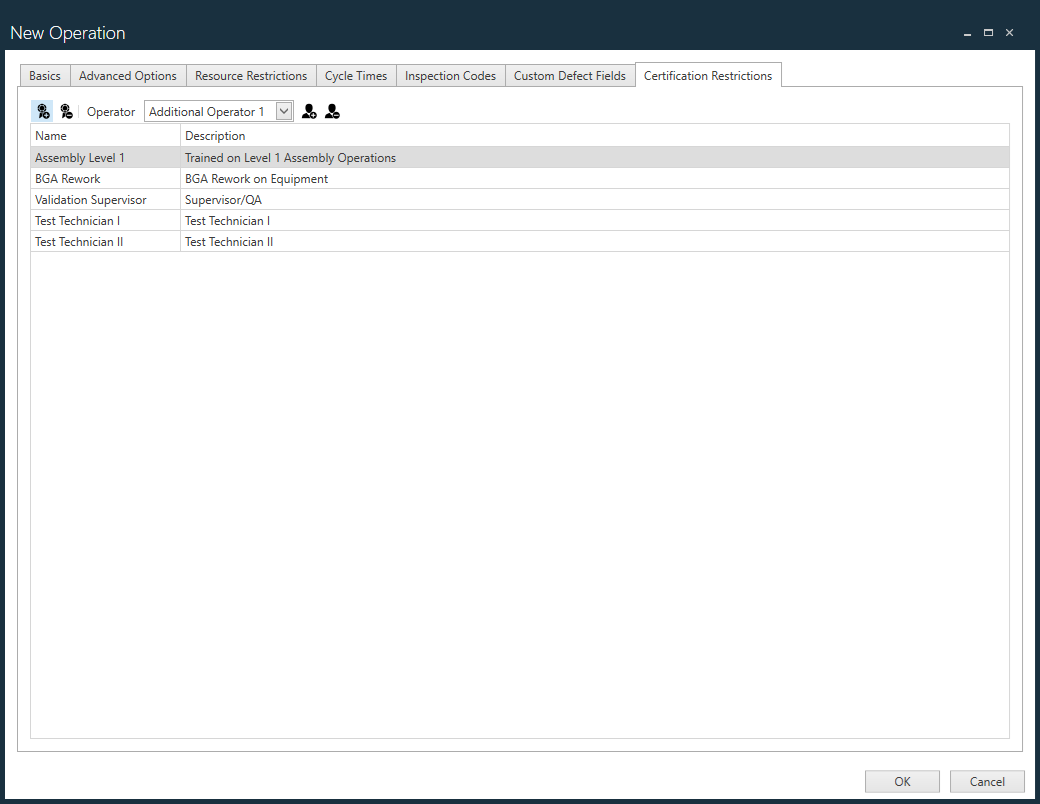Open the Advanced Options tab
The image size is (1040, 804).
tap(127, 75)
